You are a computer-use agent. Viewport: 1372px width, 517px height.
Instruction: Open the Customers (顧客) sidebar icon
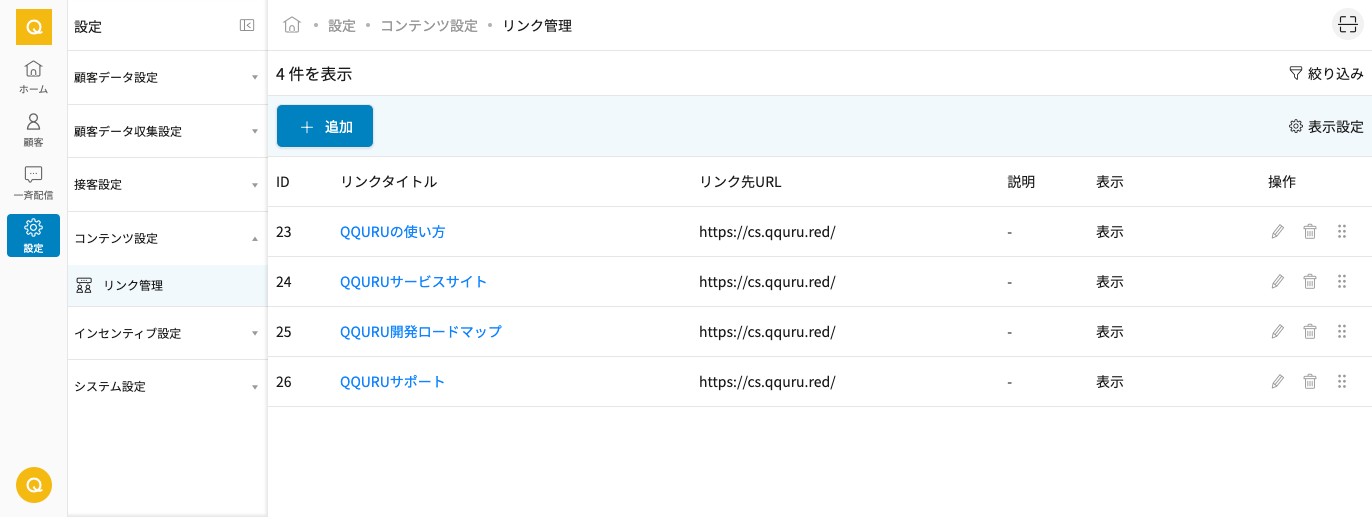tap(33, 129)
